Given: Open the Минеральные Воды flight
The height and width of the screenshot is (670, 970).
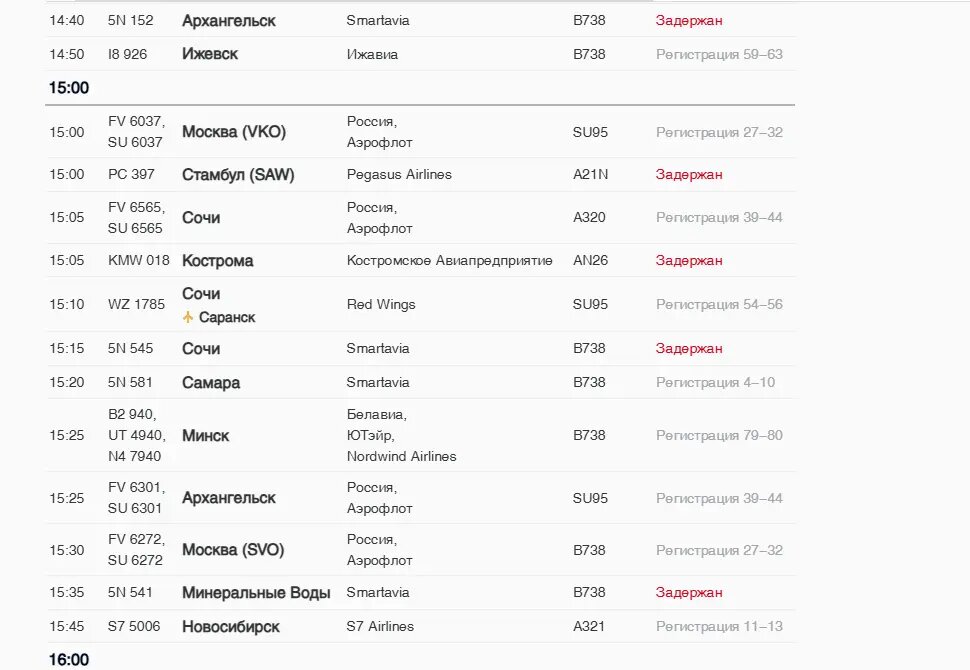Looking at the screenshot, I should pyautogui.click(x=256, y=593).
